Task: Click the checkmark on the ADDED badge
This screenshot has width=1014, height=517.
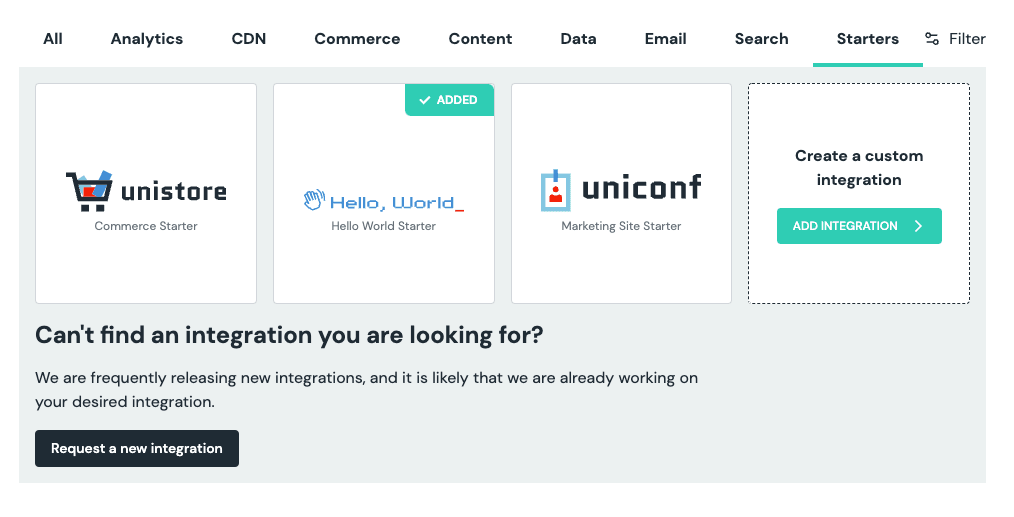Action: click(x=425, y=100)
